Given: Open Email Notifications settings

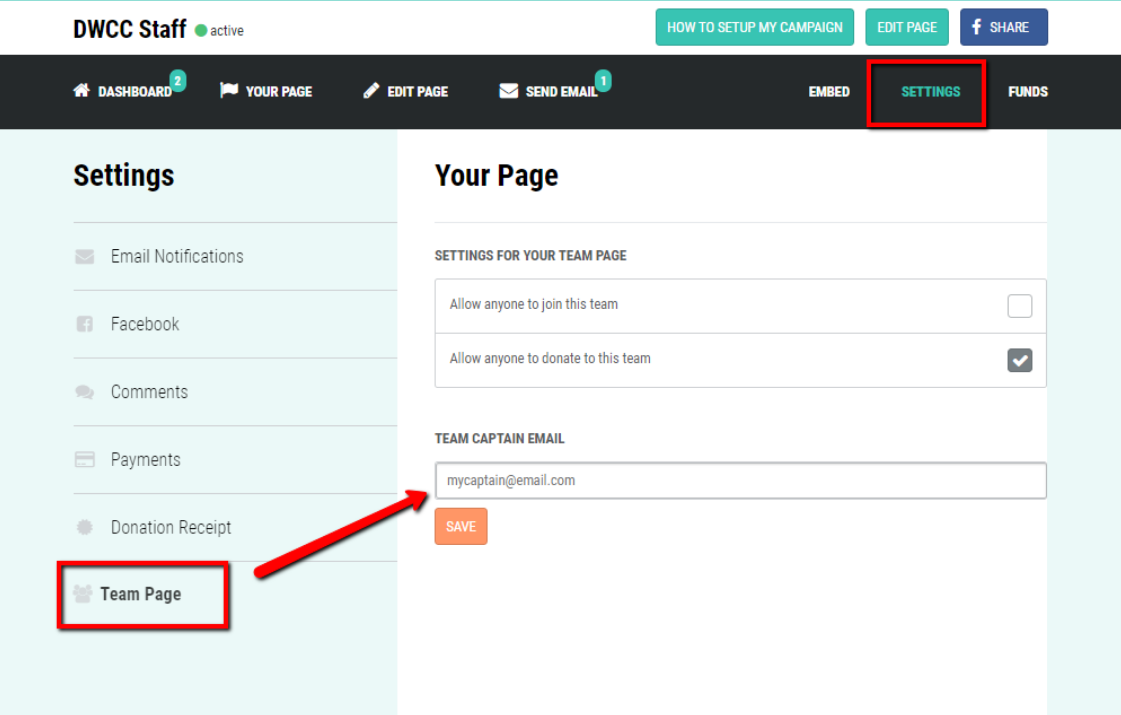Looking at the screenshot, I should pos(234,256).
